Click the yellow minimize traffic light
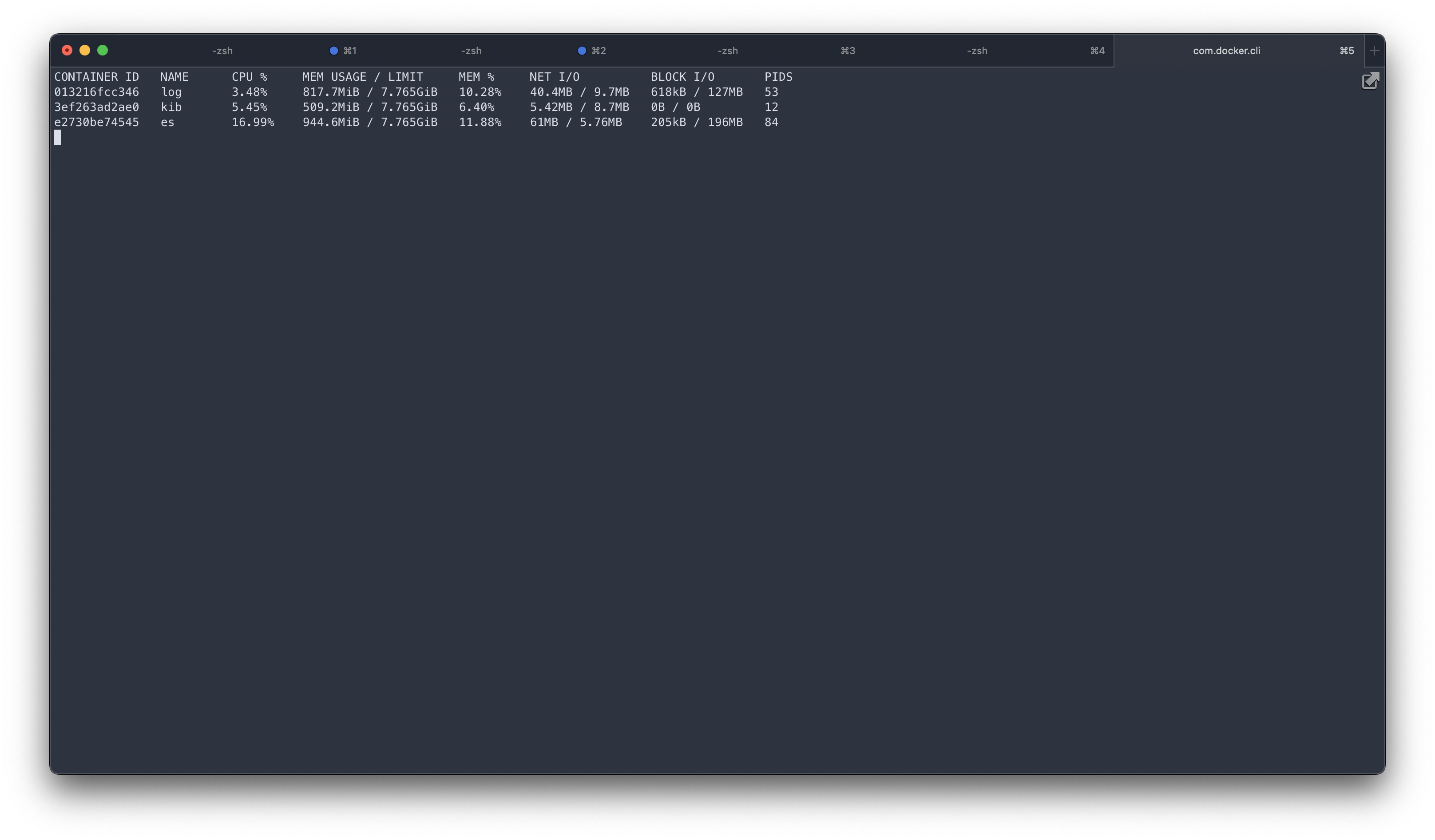The width and height of the screenshot is (1435, 840). tap(85, 50)
